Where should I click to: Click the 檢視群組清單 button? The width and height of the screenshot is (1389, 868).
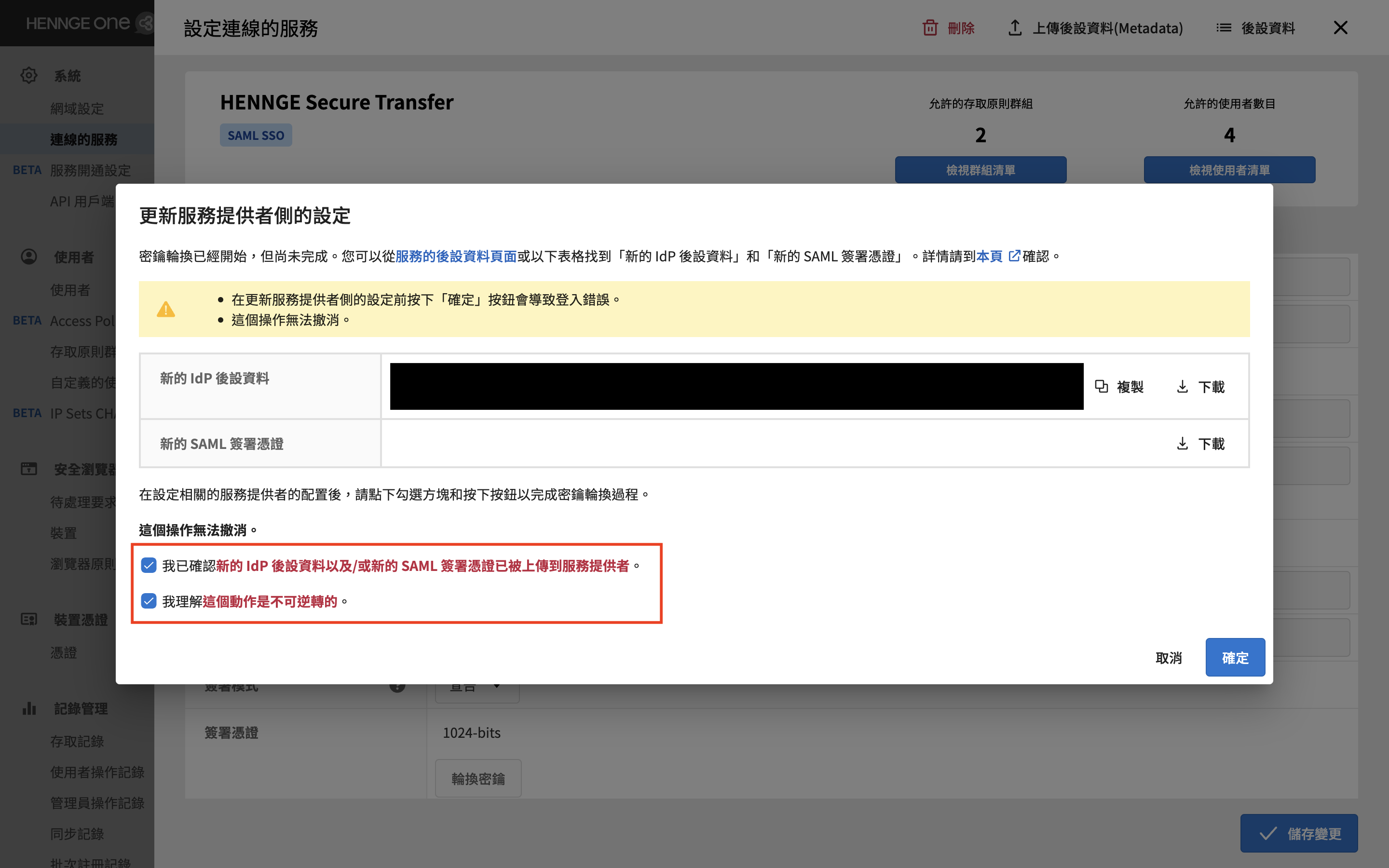980,170
